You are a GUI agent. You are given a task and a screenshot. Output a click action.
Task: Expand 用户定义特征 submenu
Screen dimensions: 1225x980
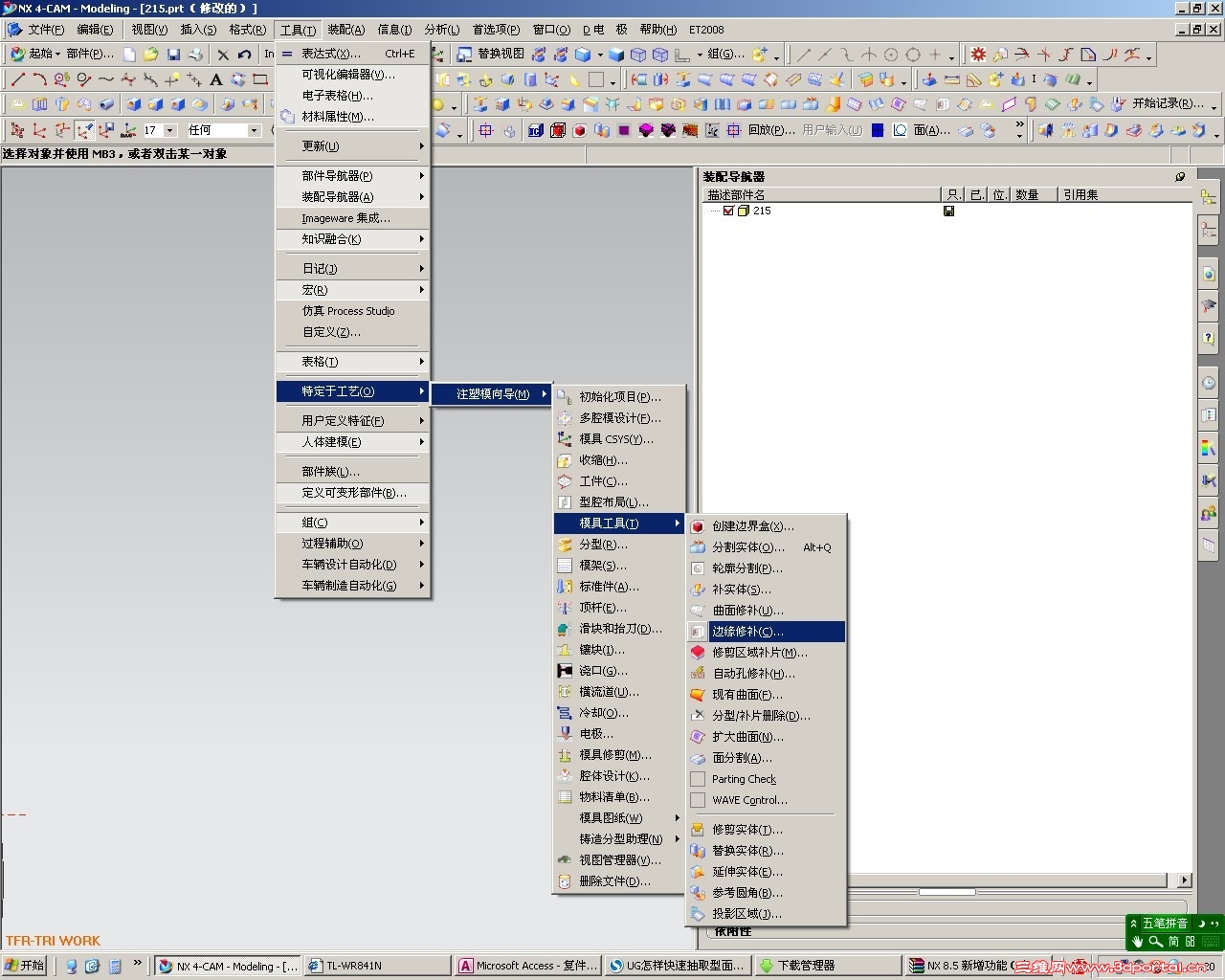click(352, 421)
